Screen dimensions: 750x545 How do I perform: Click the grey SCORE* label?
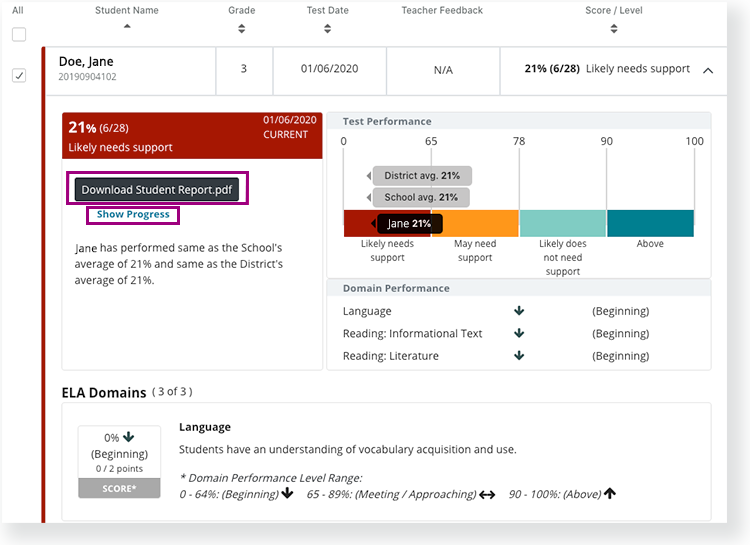click(119, 489)
